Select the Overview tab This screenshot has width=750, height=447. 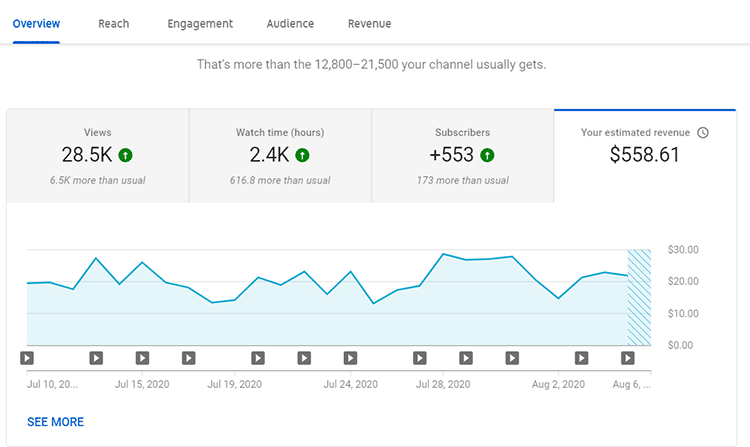[36, 24]
